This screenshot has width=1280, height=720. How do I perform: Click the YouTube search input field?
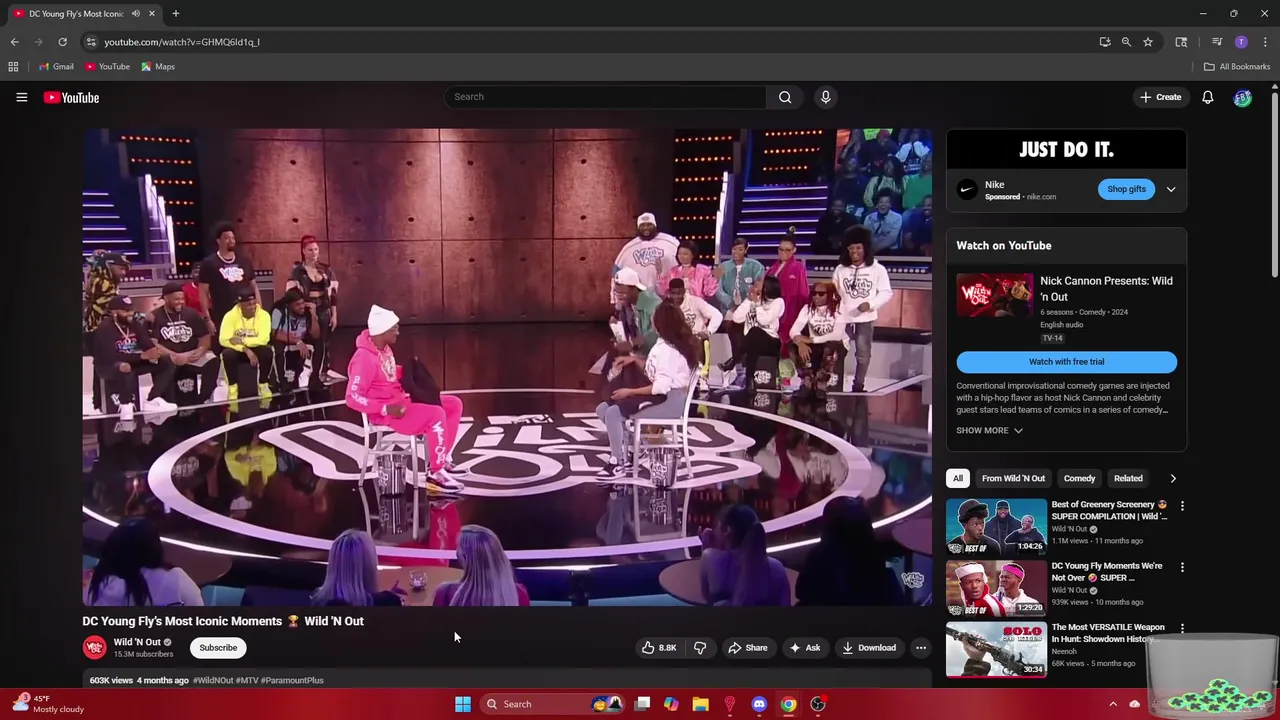(x=605, y=97)
